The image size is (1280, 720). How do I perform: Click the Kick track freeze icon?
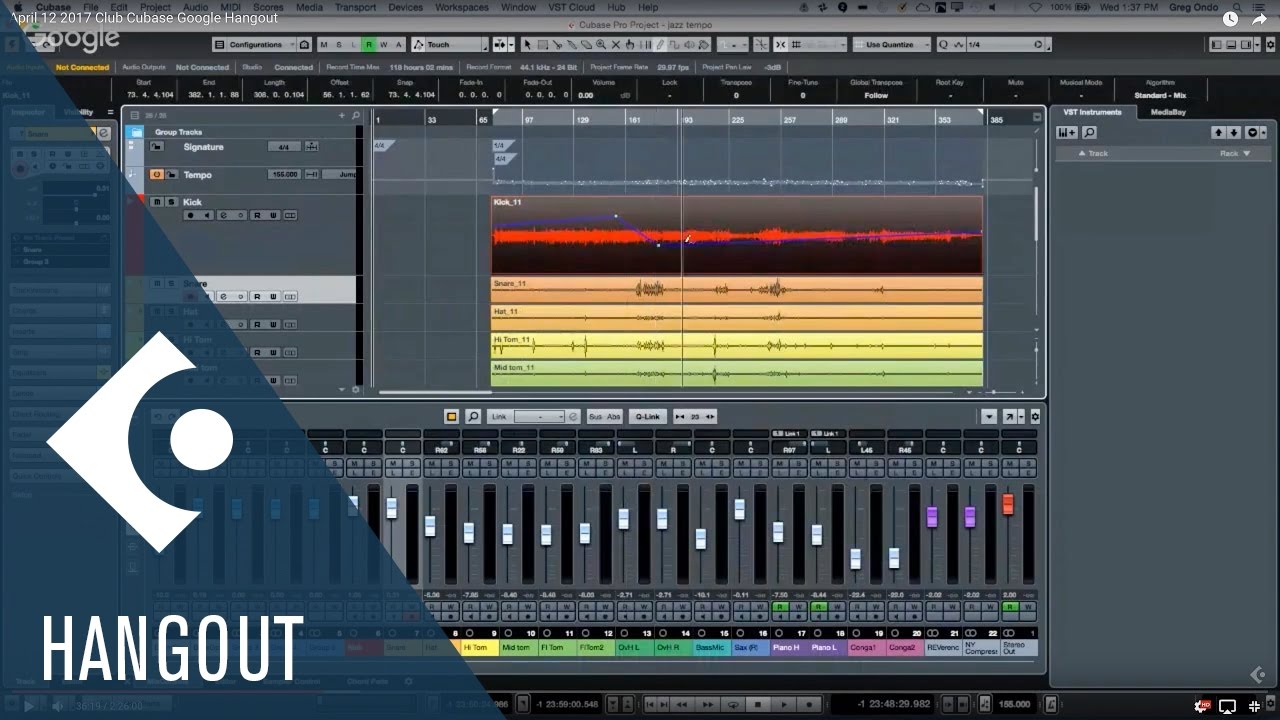coord(239,214)
